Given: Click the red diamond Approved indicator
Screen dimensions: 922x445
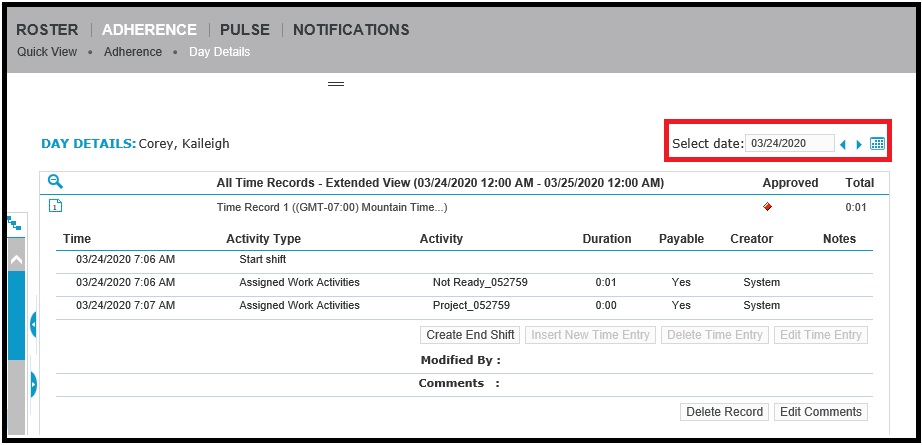Looking at the screenshot, I should (x=767, y=206).
